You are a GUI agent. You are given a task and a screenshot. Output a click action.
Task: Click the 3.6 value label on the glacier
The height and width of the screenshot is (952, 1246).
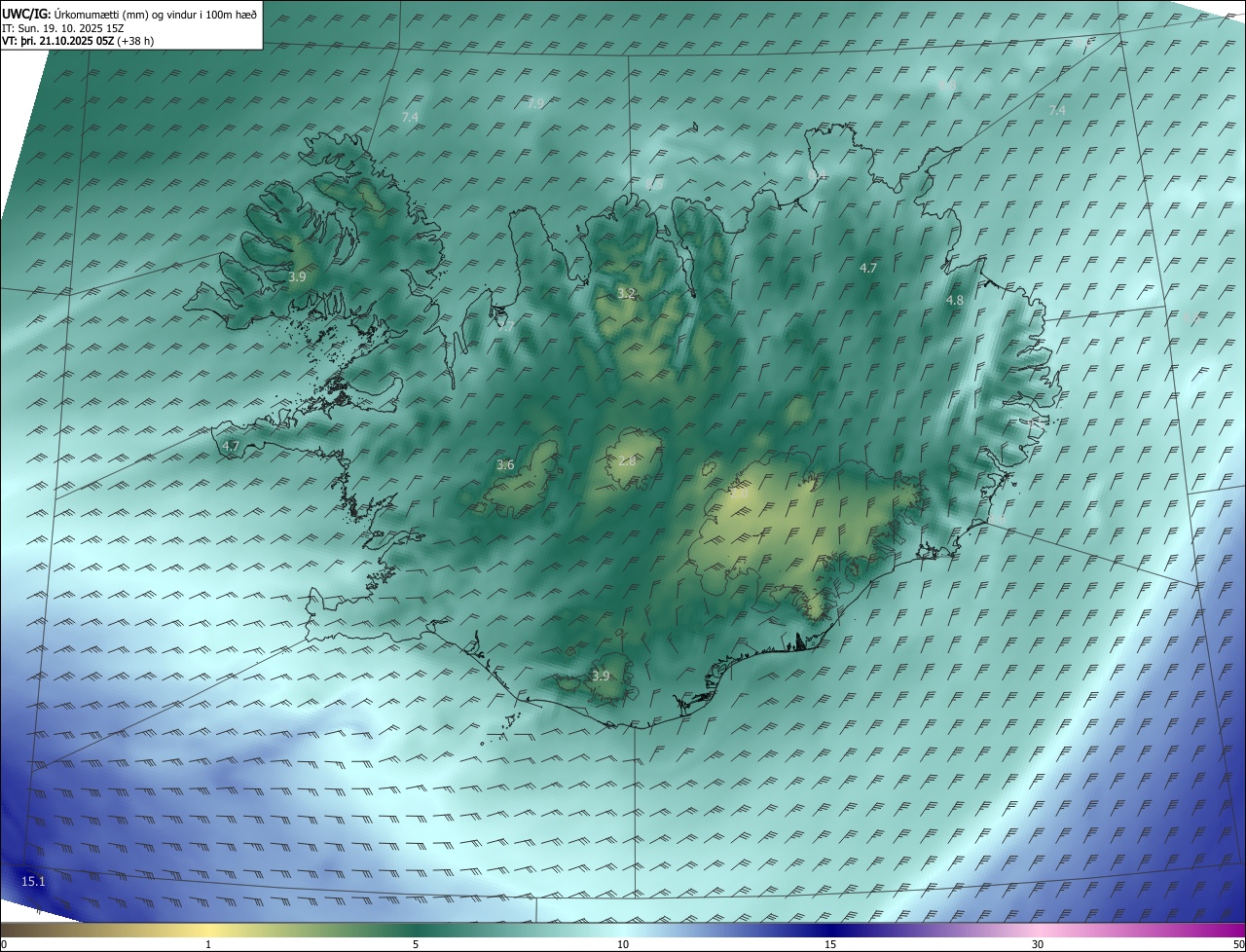(505, 465)
